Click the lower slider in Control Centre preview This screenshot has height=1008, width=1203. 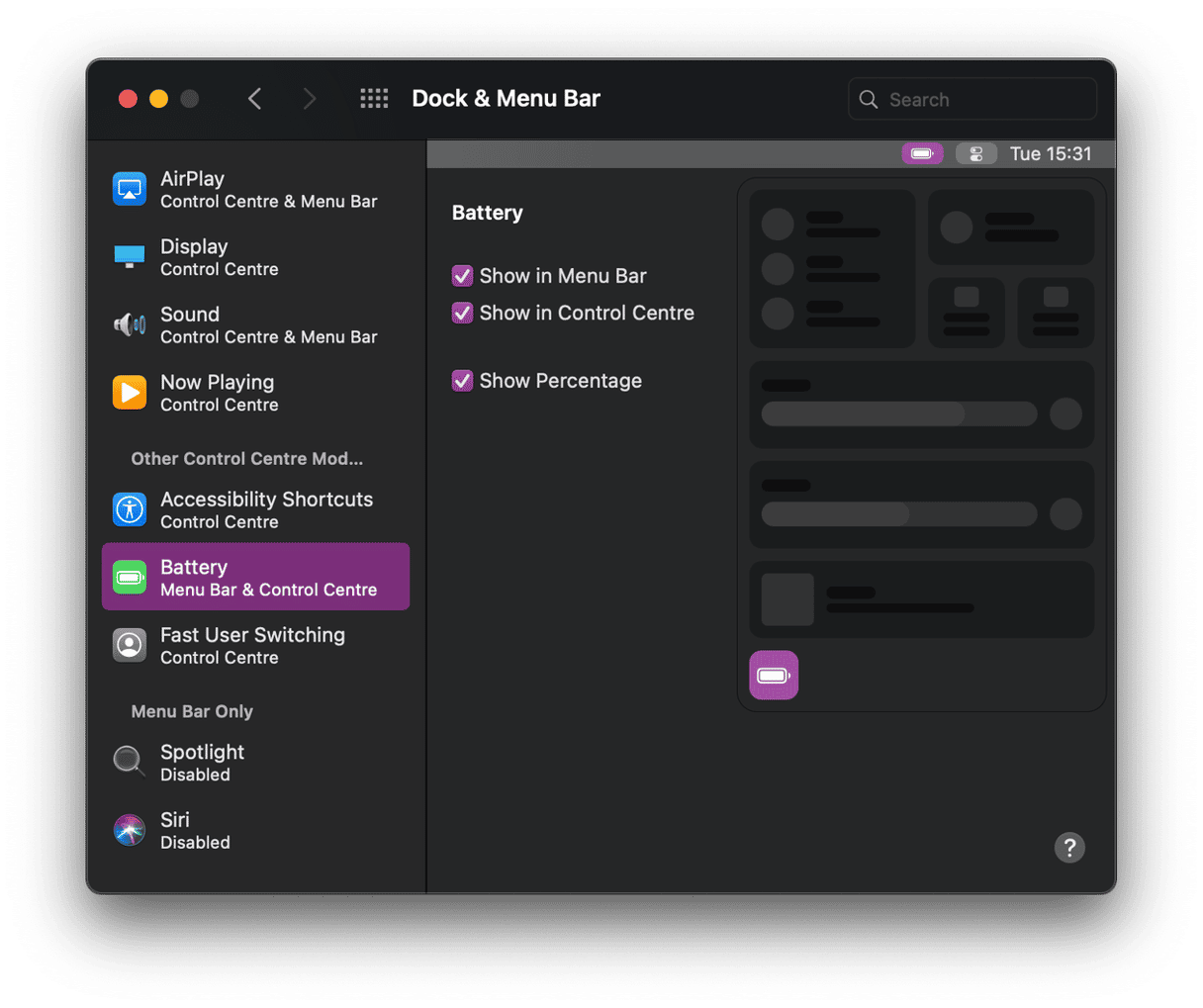pyautogui.click(x=899, y=513)
